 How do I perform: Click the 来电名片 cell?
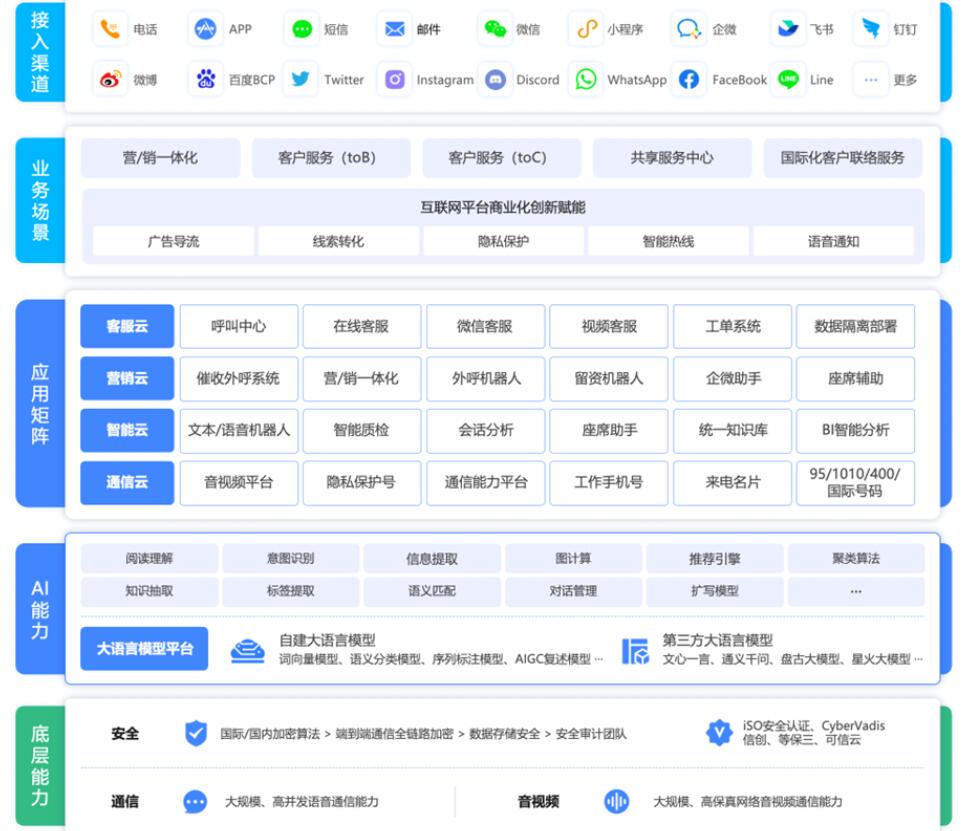732,482
